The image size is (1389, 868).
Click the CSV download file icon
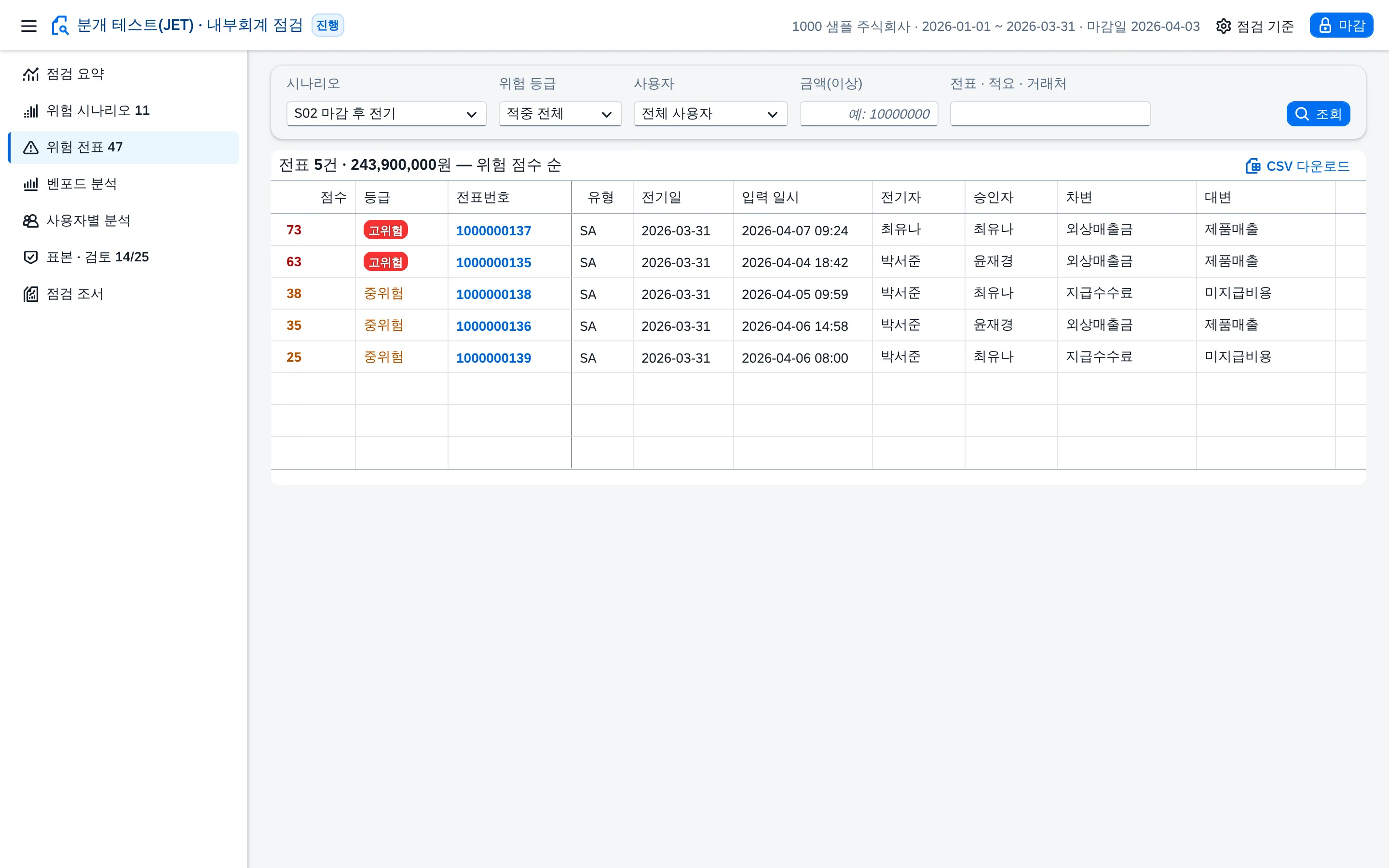pyautogui.click(x=1253, y=166)
